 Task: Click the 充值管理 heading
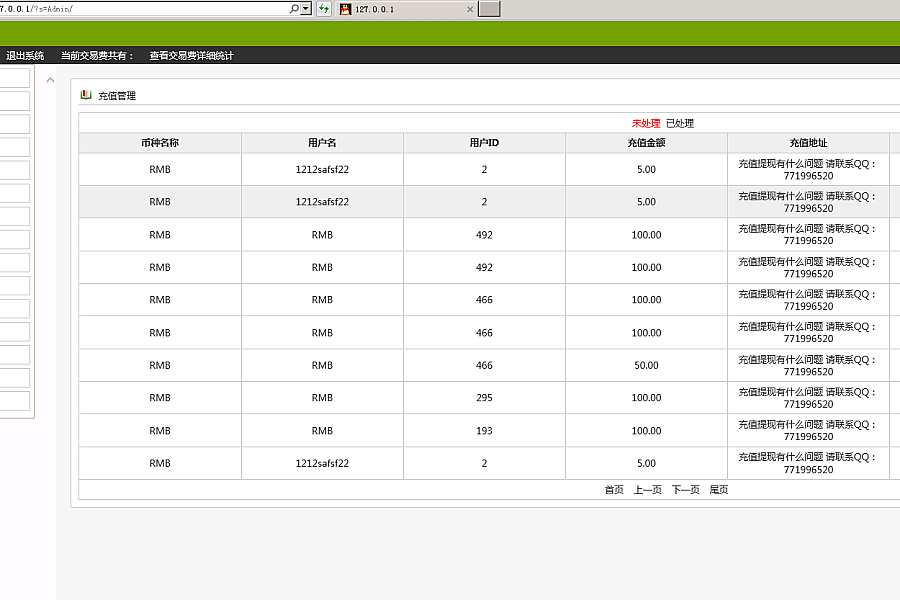(x=117, y=96)
